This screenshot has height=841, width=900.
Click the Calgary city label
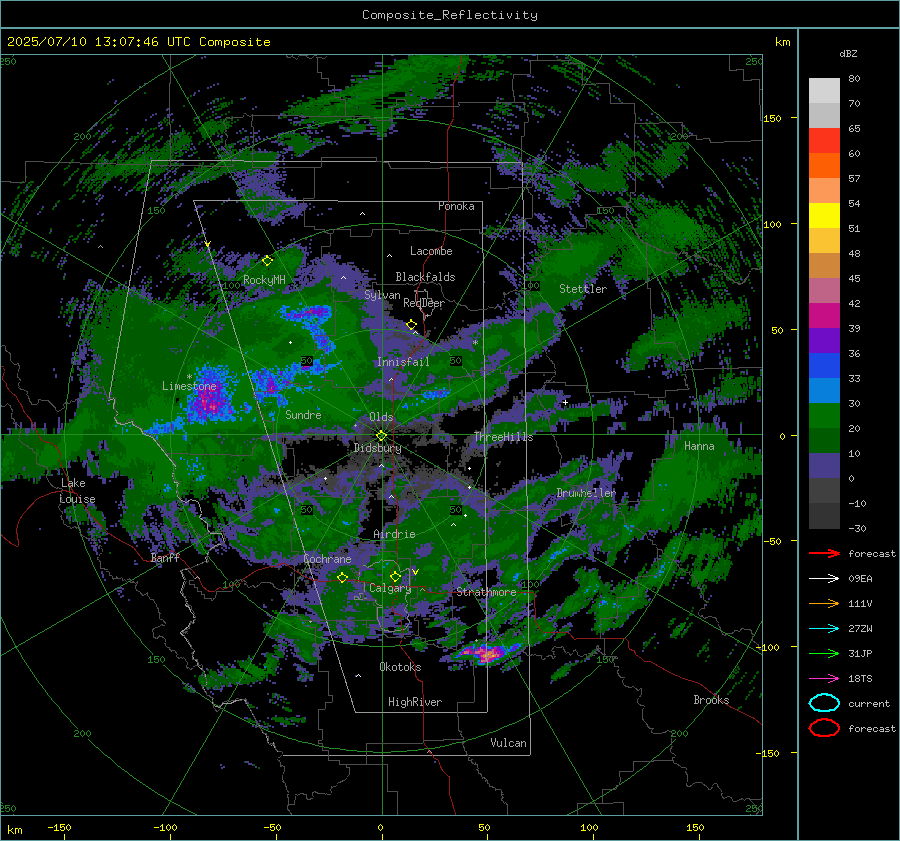[390, 588]
